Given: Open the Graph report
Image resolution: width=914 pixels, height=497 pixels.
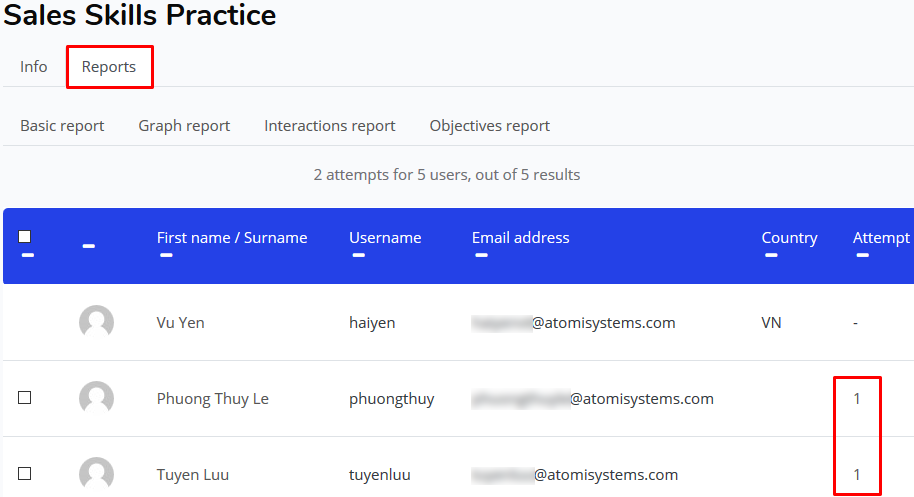Looking at the screenshot, I should [184, 126].
